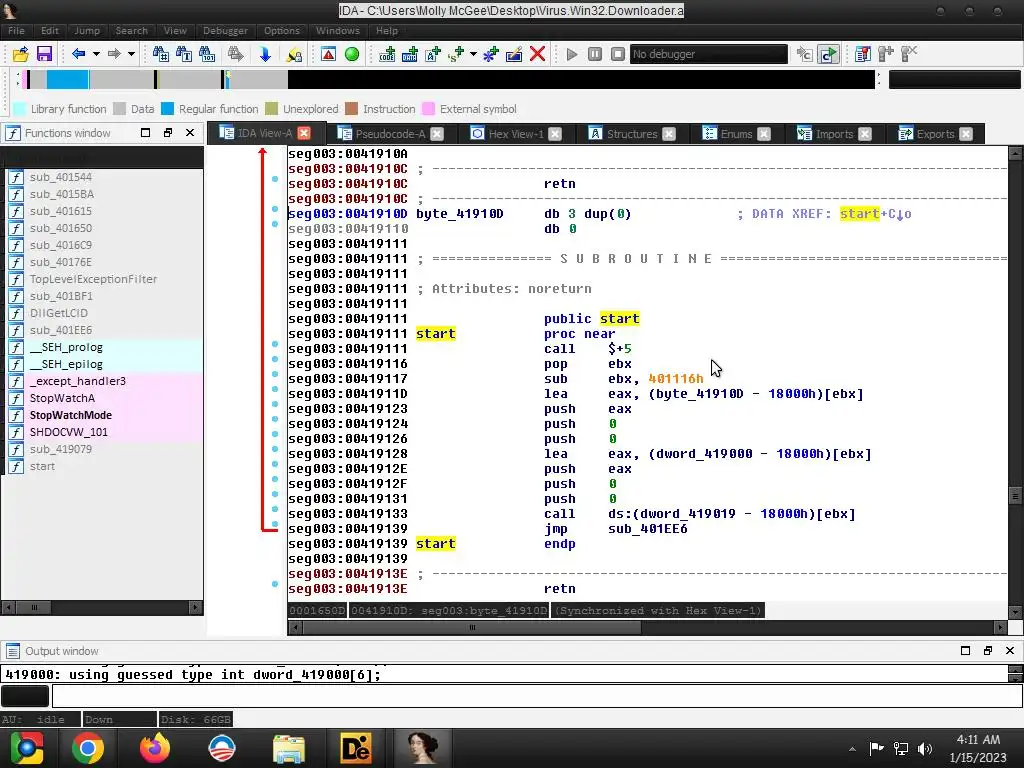The height and width of the screenshot is (768, 1024).
Task: Click the Output window command input field
Action: [x=537, y=696]
